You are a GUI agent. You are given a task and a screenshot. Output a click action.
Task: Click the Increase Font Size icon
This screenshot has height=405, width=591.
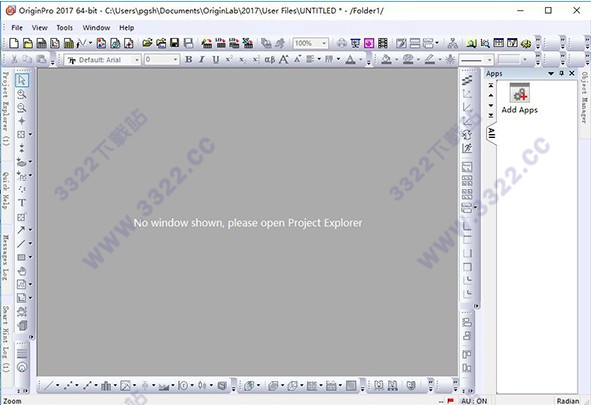click(x=283, y=60)
